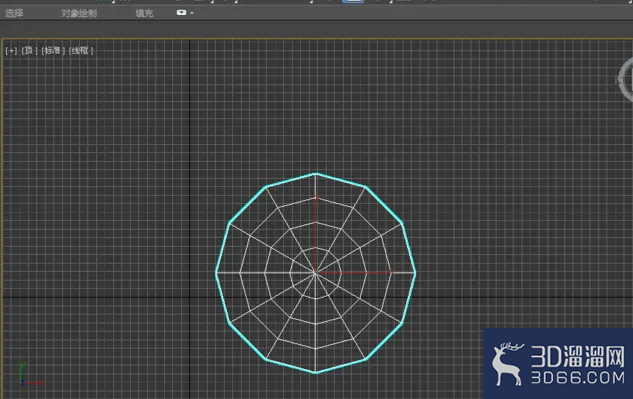
Task: Click the red X-axis transform gizmo arrow
Action: 354,273
